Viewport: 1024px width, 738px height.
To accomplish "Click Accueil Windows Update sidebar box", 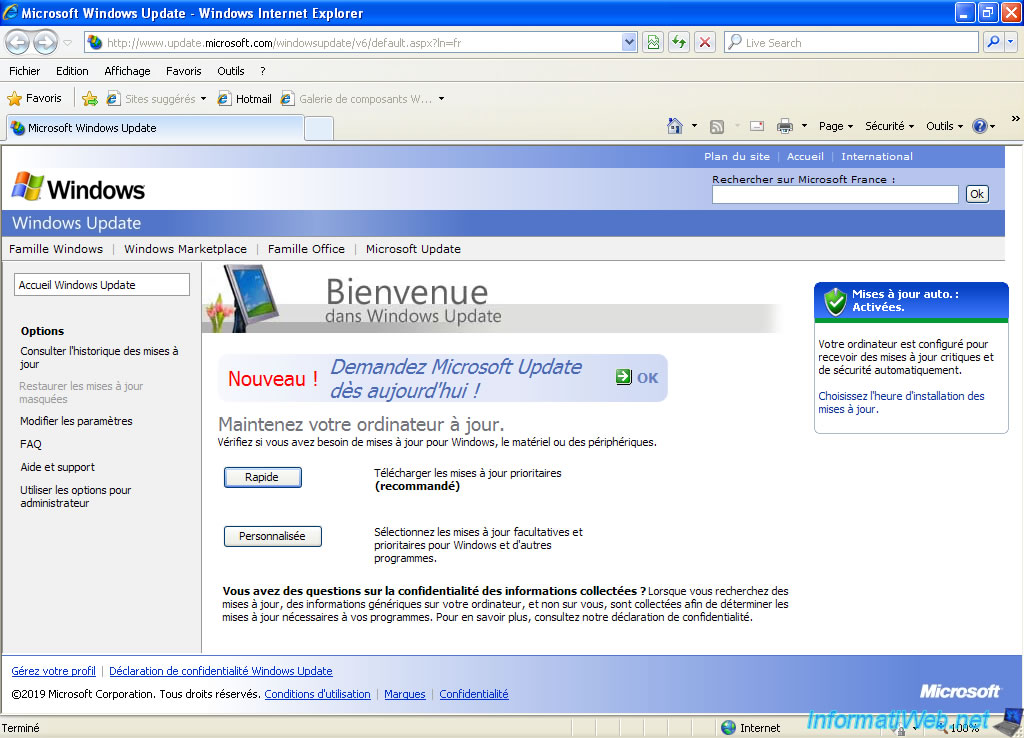I will (102, 285).
